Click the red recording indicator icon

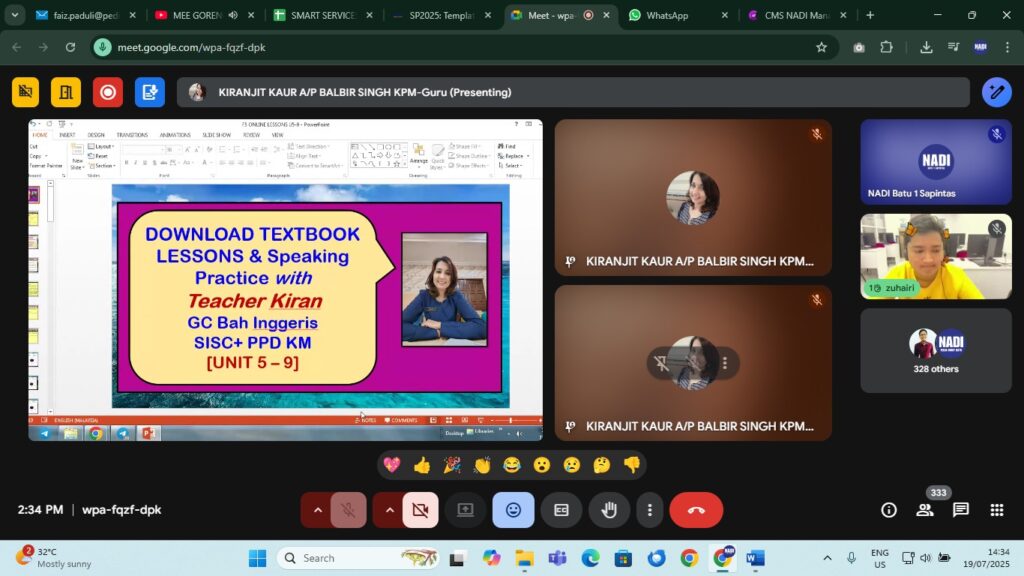tap(108, 92)
